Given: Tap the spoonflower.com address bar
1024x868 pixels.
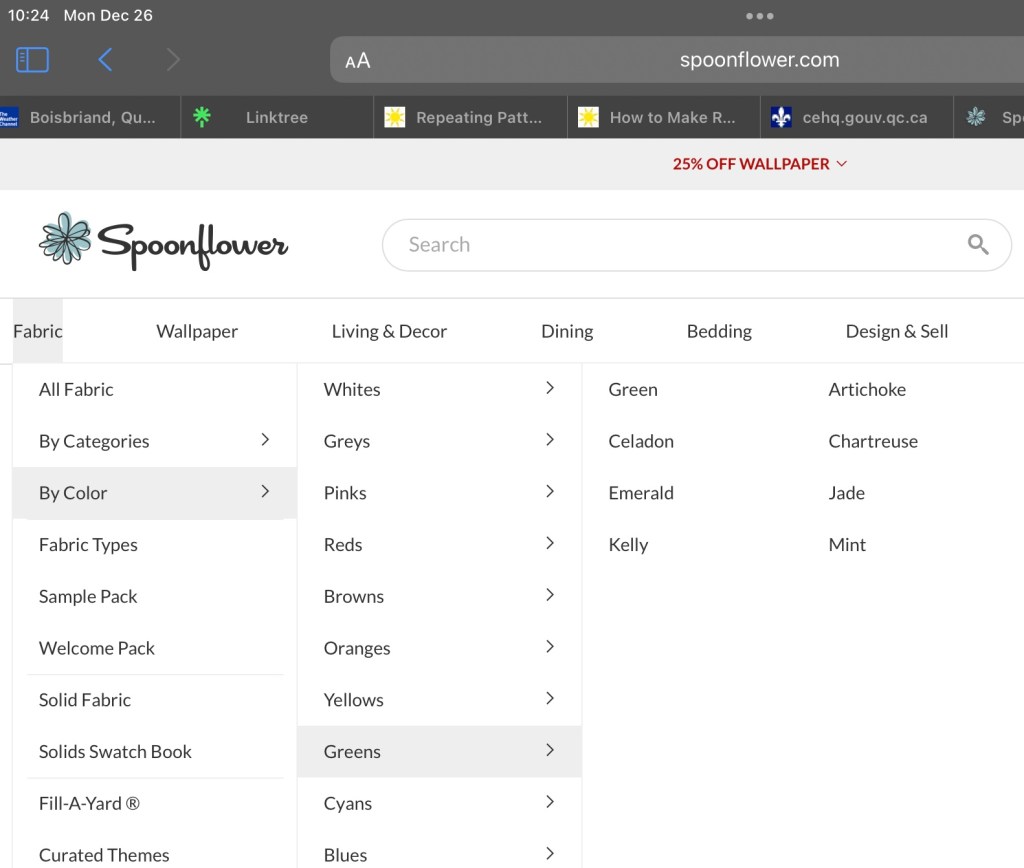Looking at the screenshot, I should click(x=759, y=60).
